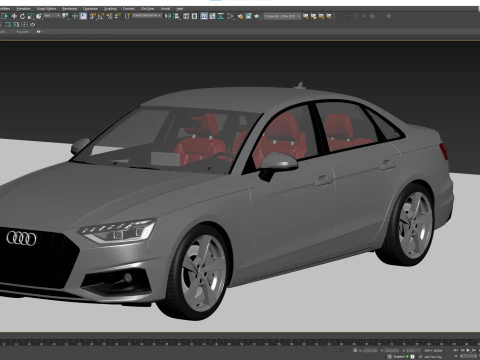Open the Material Editor
Viewport: 480px width, 360px height.
[230, 16]
